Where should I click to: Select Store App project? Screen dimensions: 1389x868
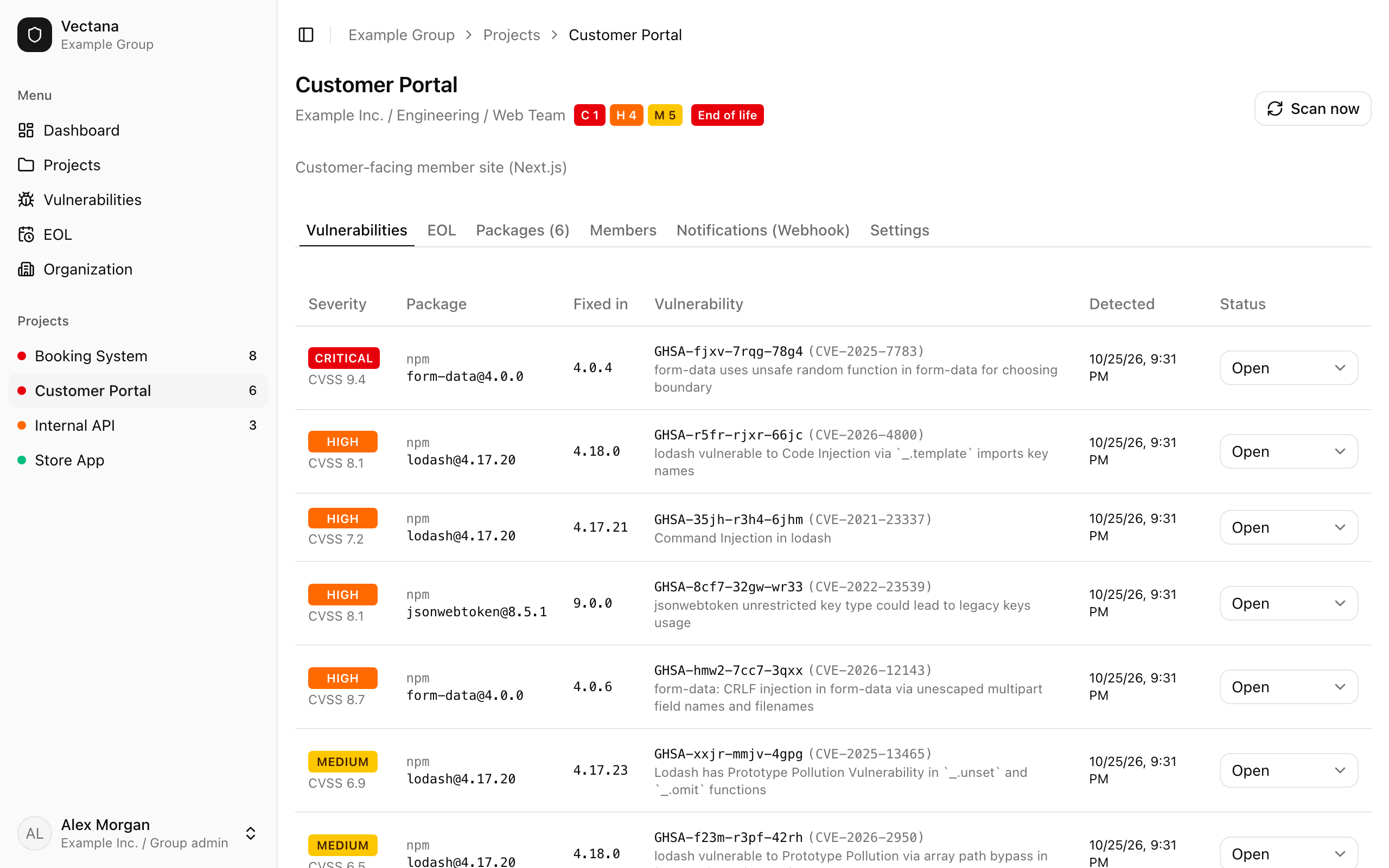click(138, 460)
